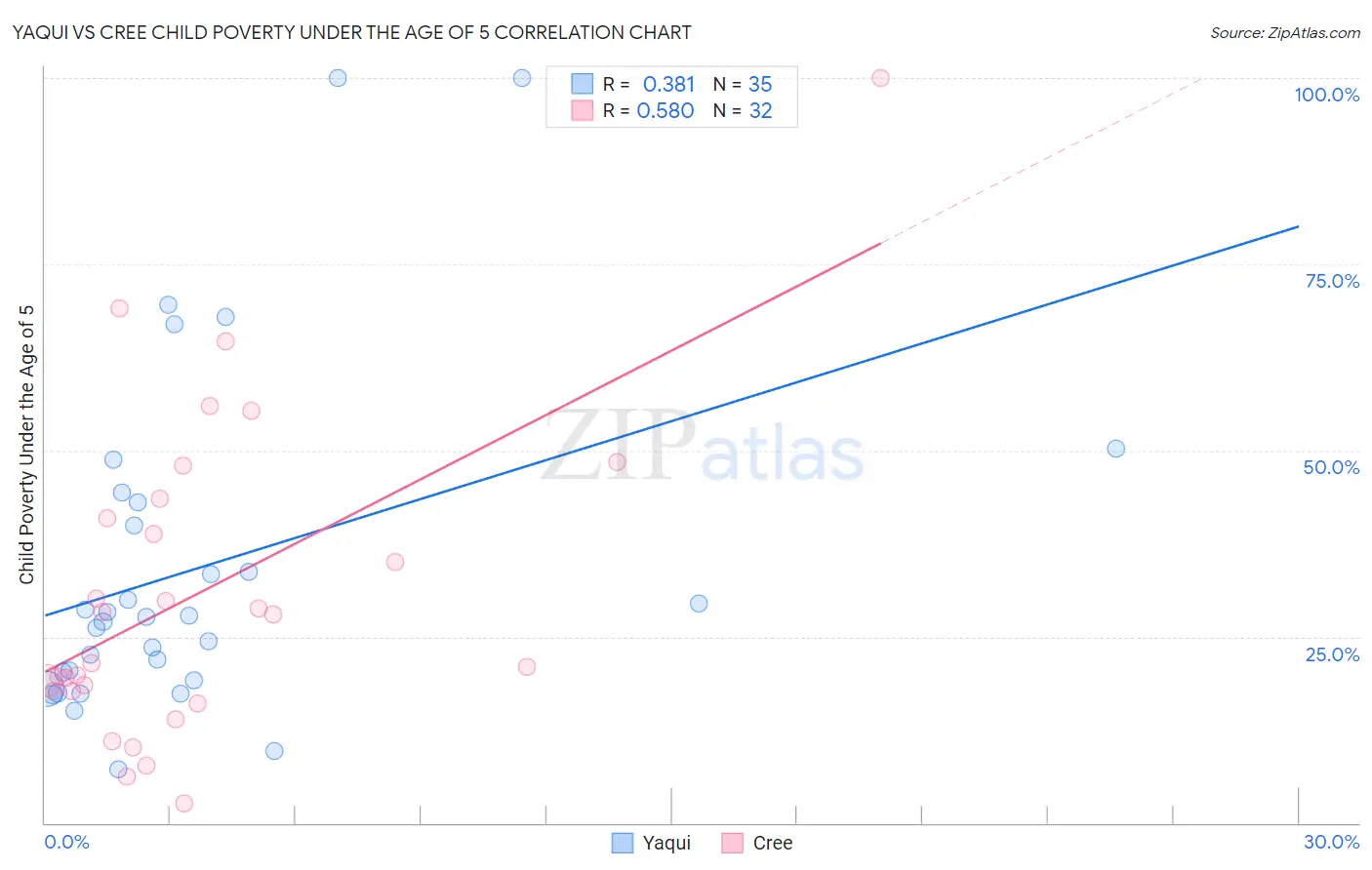Click the leftmost blue point at 100%
This screenshot has height=870, width=1372.
coord(338,78)
